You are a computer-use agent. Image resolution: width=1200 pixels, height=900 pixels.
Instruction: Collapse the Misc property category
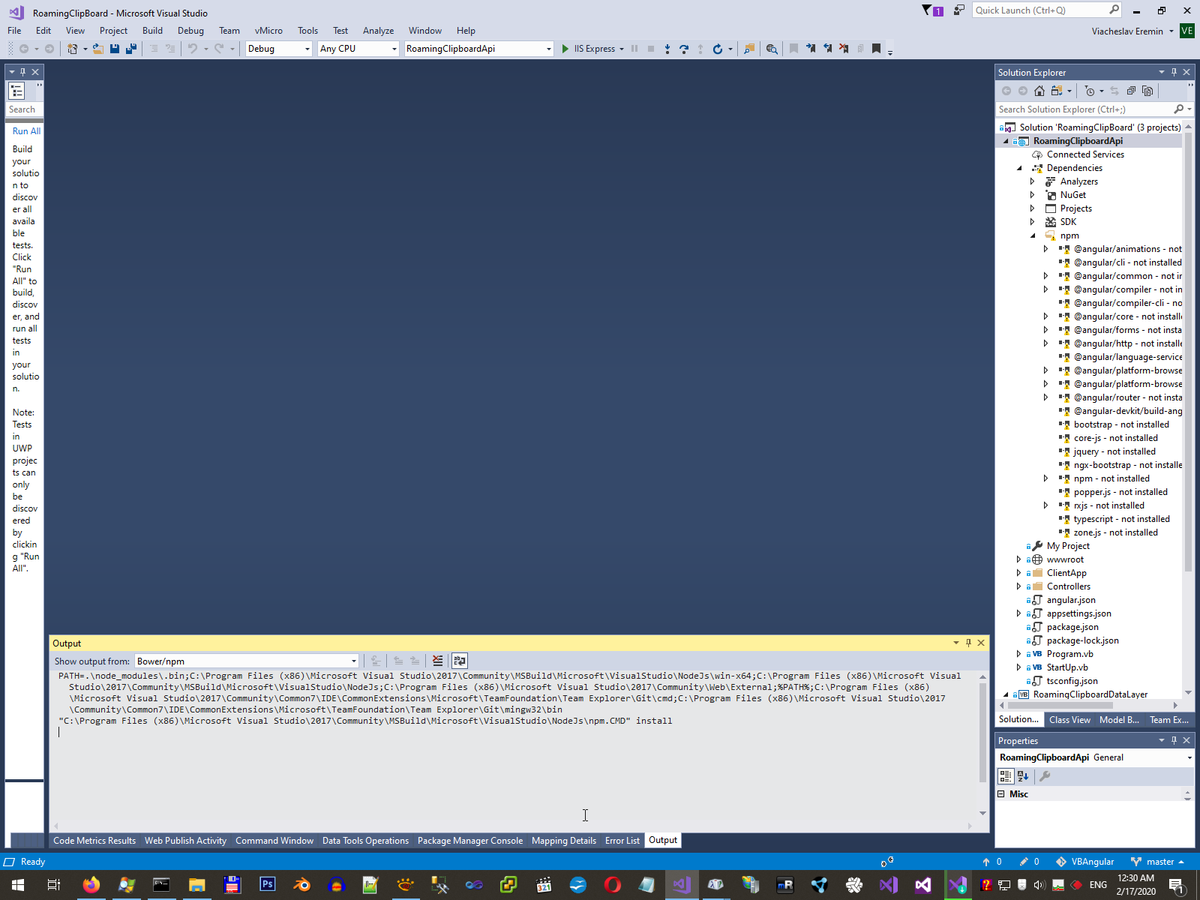point(1001,794)
